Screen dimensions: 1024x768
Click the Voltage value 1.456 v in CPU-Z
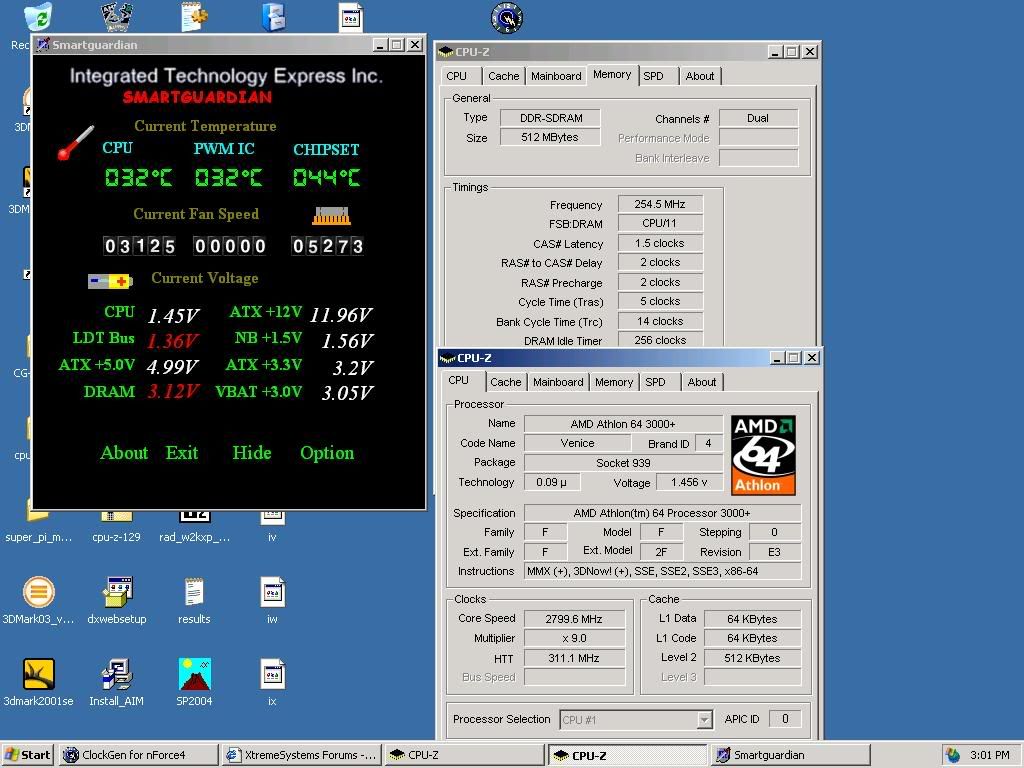[689, 482]
